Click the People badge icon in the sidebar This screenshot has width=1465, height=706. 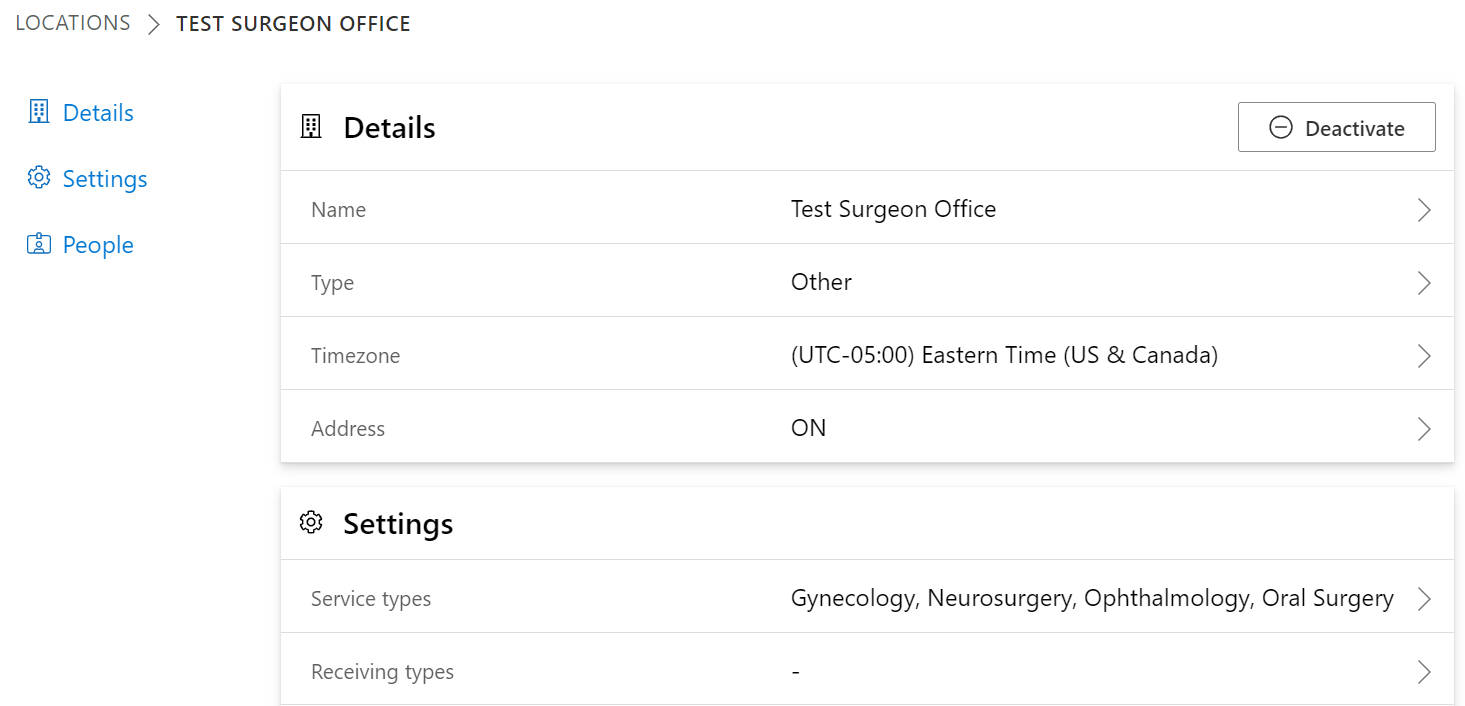[x=37, y=244]
